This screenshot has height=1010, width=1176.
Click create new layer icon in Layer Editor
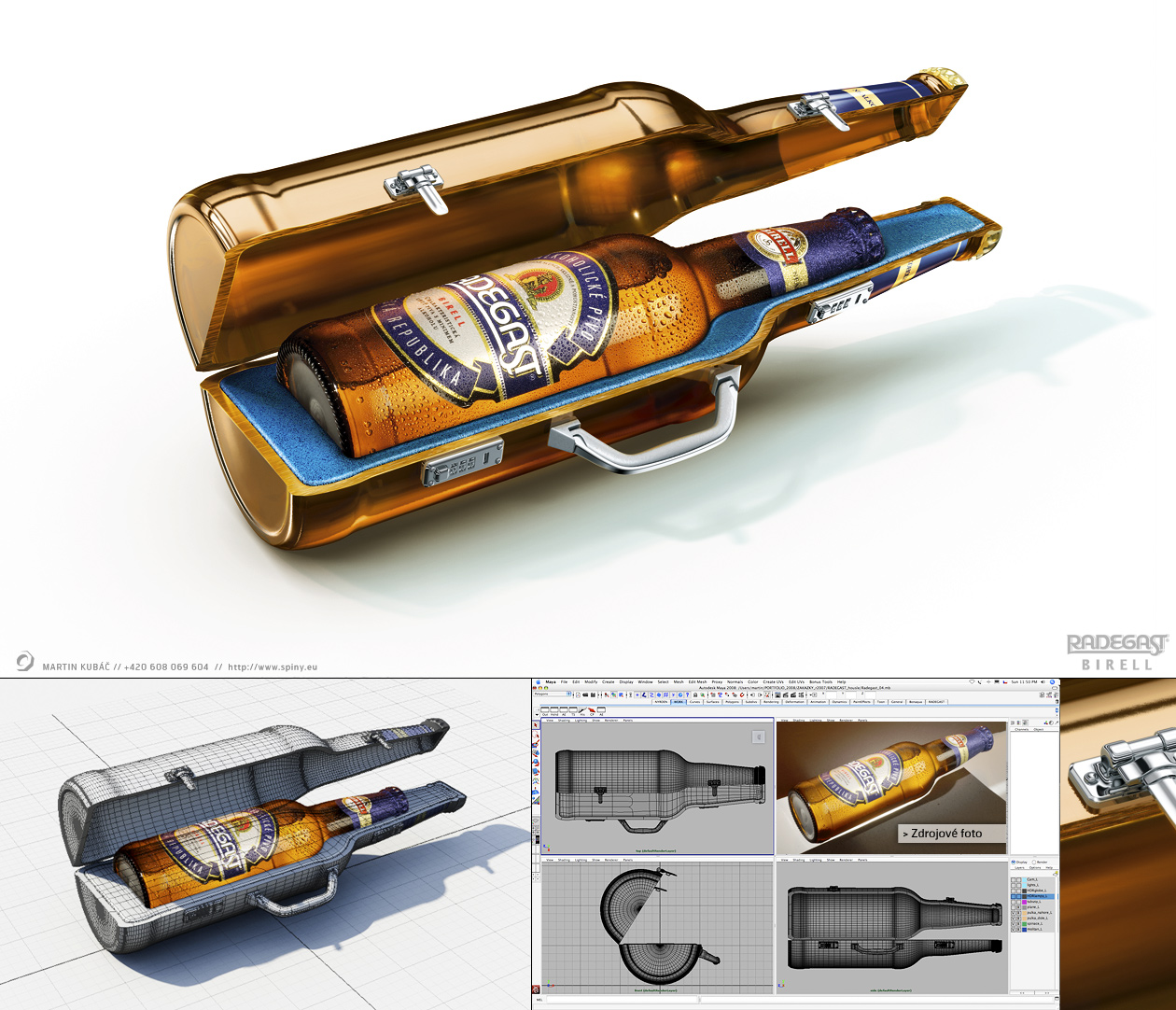point(1056,874)
